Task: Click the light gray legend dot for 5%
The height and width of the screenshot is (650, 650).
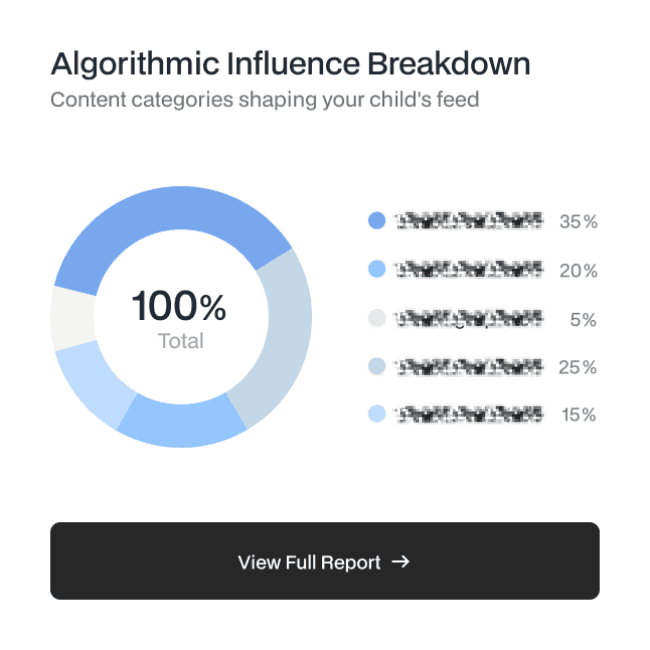Action: tap(377, 318)
